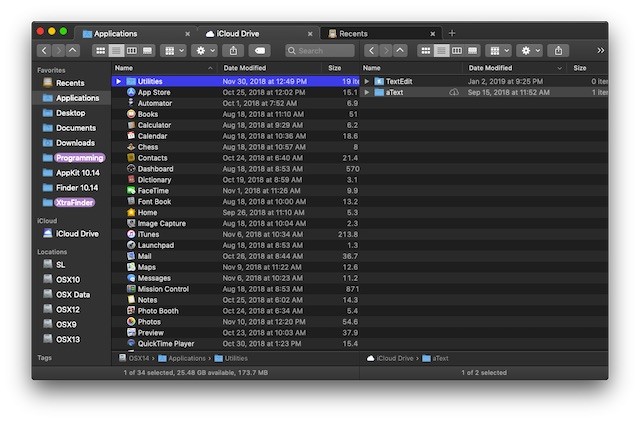The height and width of the screenshot is (422, 640).
Task: Switch to the iCloud Drive tab
Action: tap(258, 33)
